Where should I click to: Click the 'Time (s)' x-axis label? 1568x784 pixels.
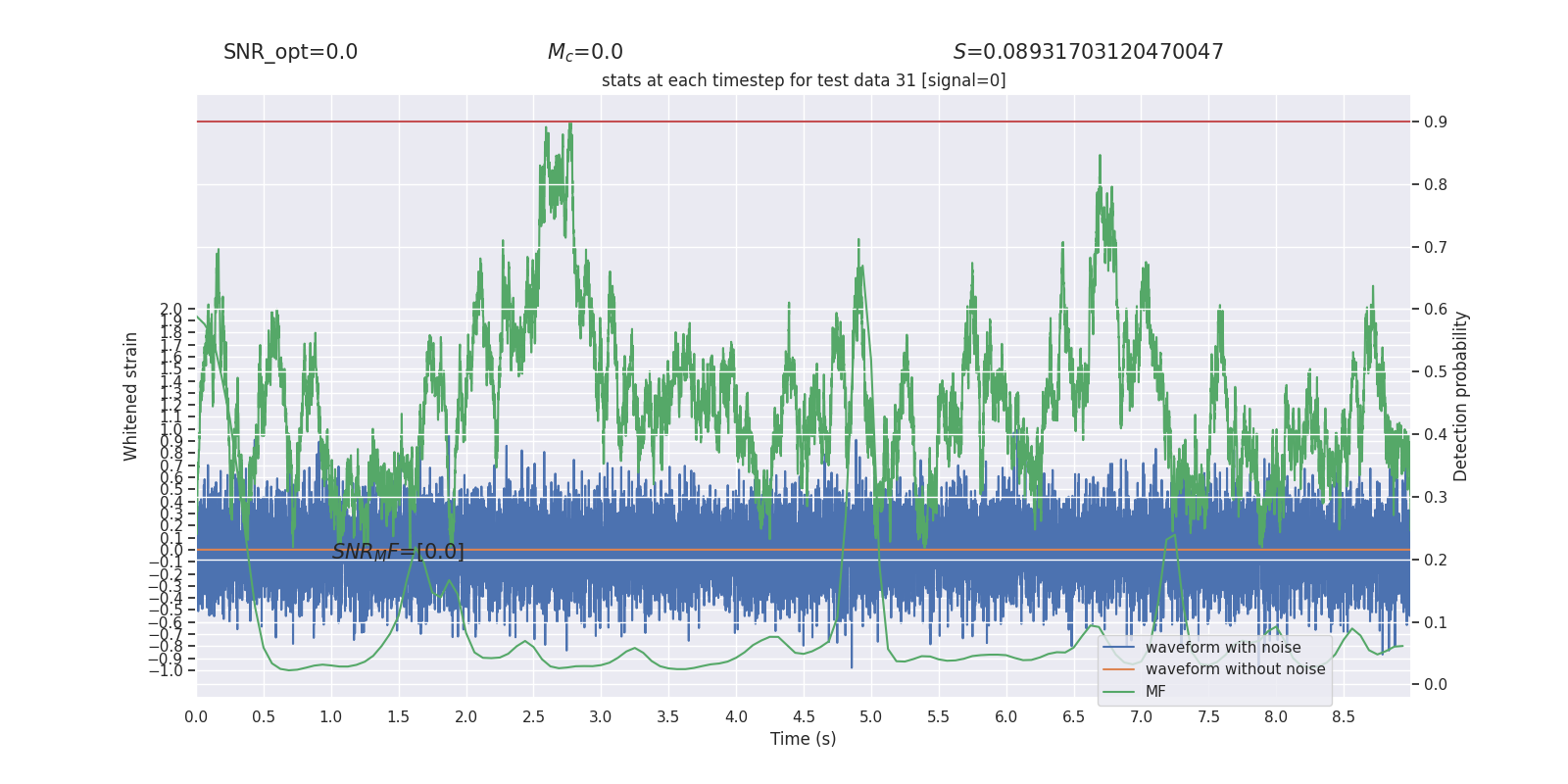coord(803,739)
